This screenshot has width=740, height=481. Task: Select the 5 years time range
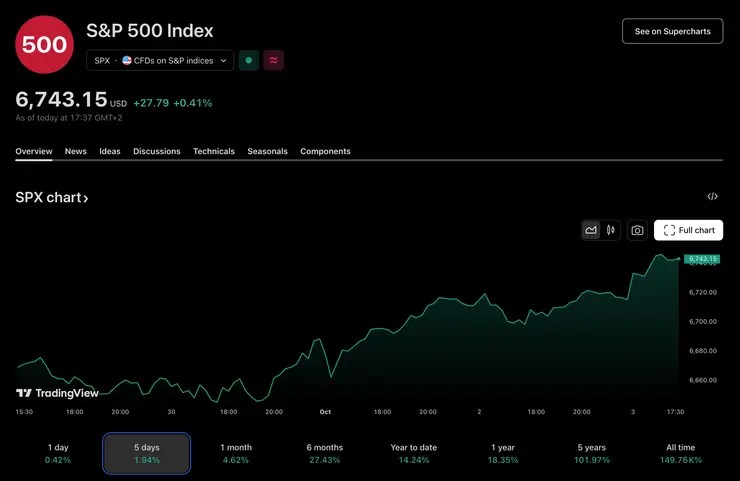tap(591, 453)
